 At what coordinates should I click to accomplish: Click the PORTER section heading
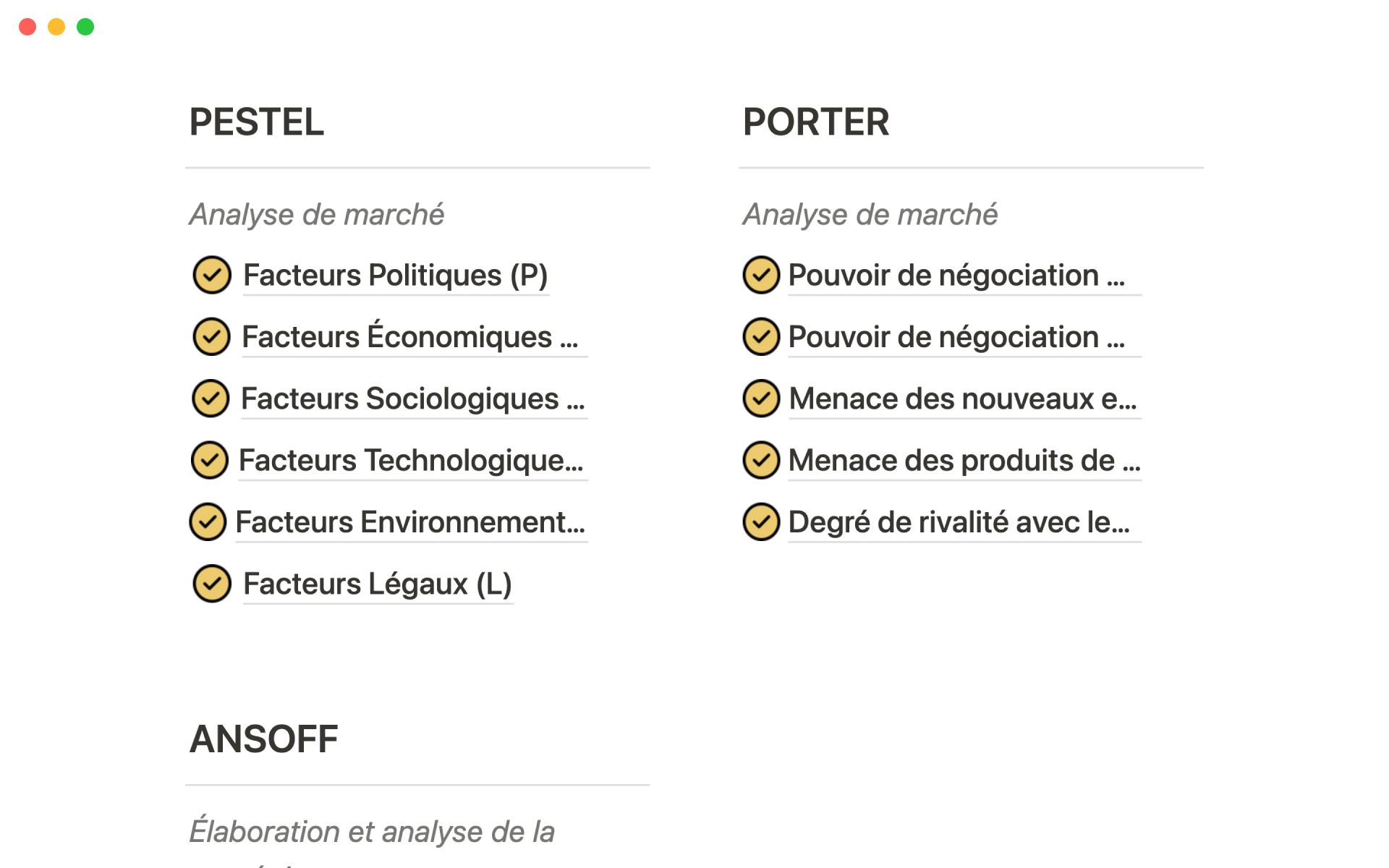pyautogui.click(x=816, y=122)
